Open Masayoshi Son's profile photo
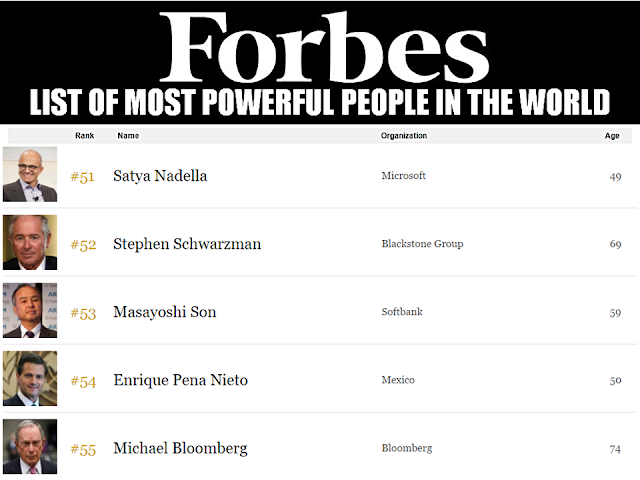The width and height of the screenshot is (640, 480). 30,310
